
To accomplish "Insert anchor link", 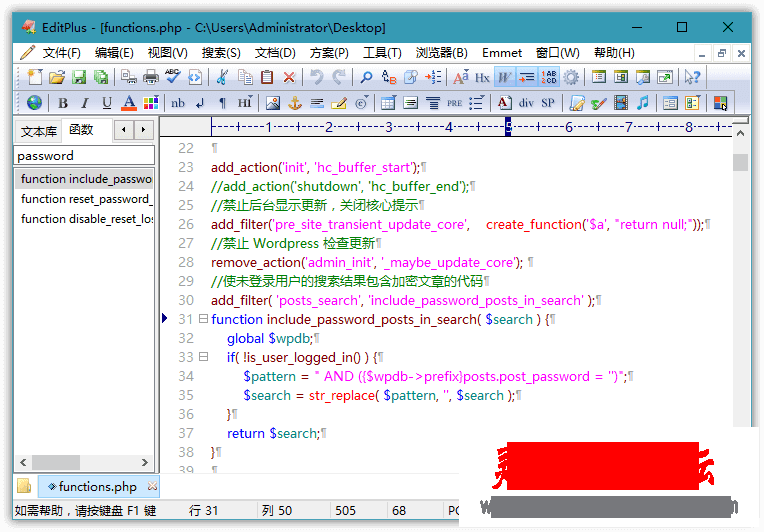I will coord(295,103).
